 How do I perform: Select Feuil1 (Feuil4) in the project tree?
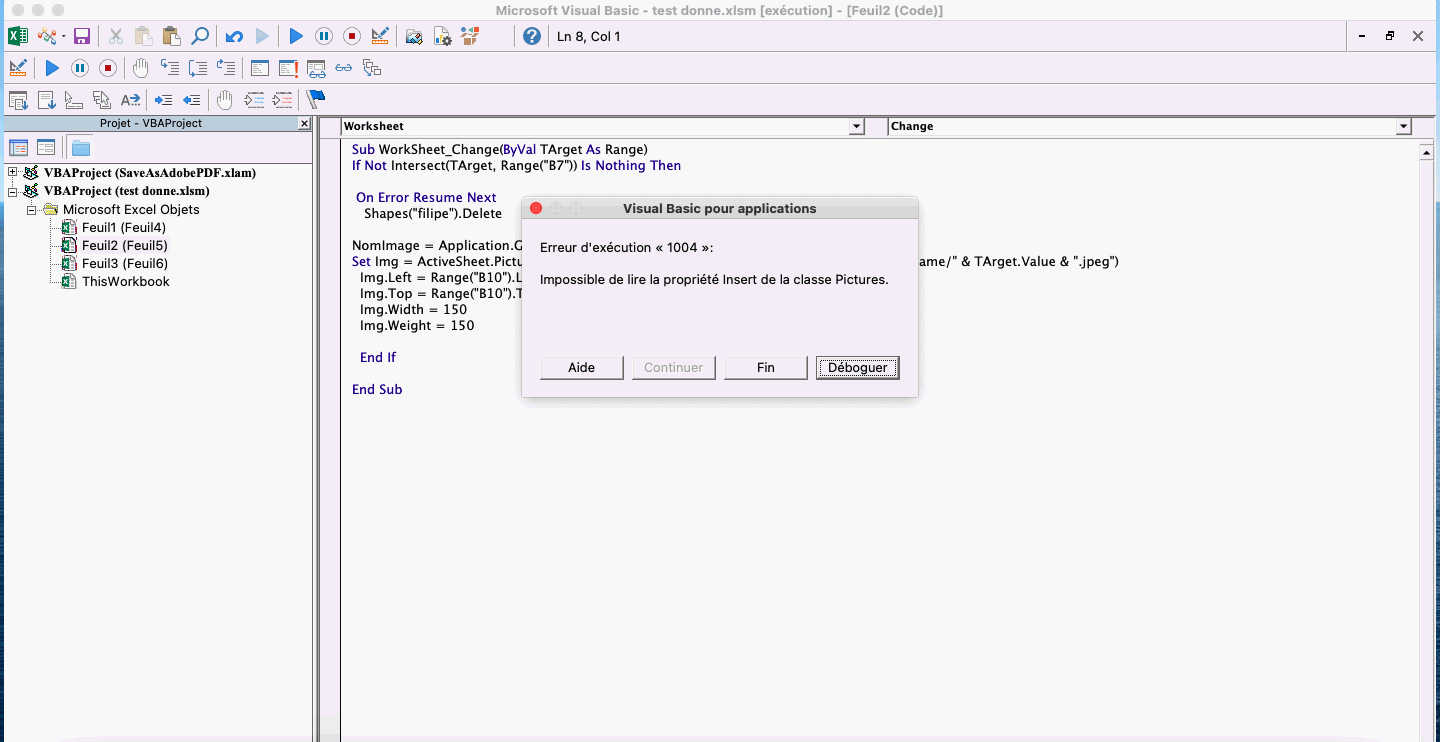click(x=124, y=228)
